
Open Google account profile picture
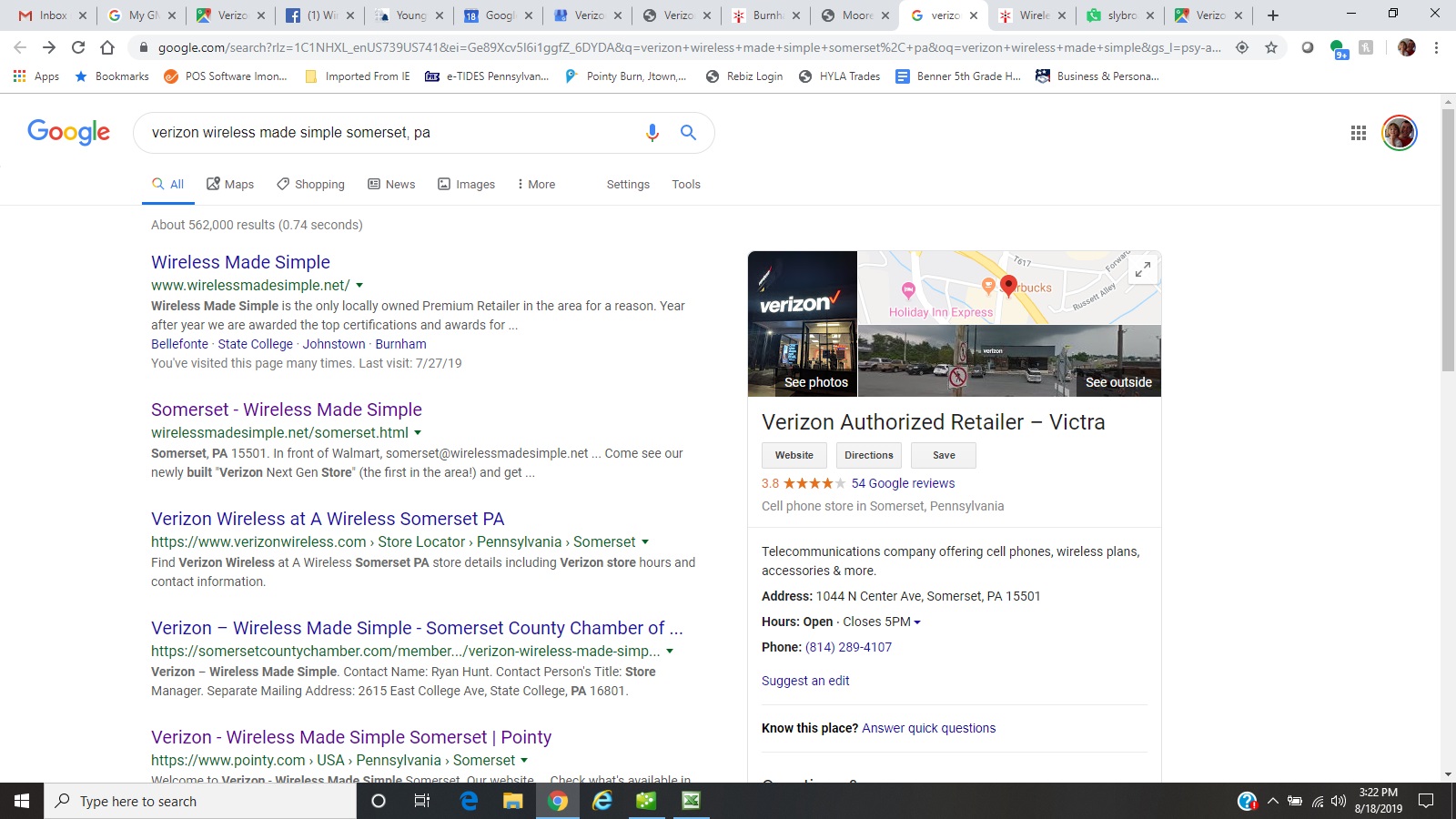point(1399,133)
